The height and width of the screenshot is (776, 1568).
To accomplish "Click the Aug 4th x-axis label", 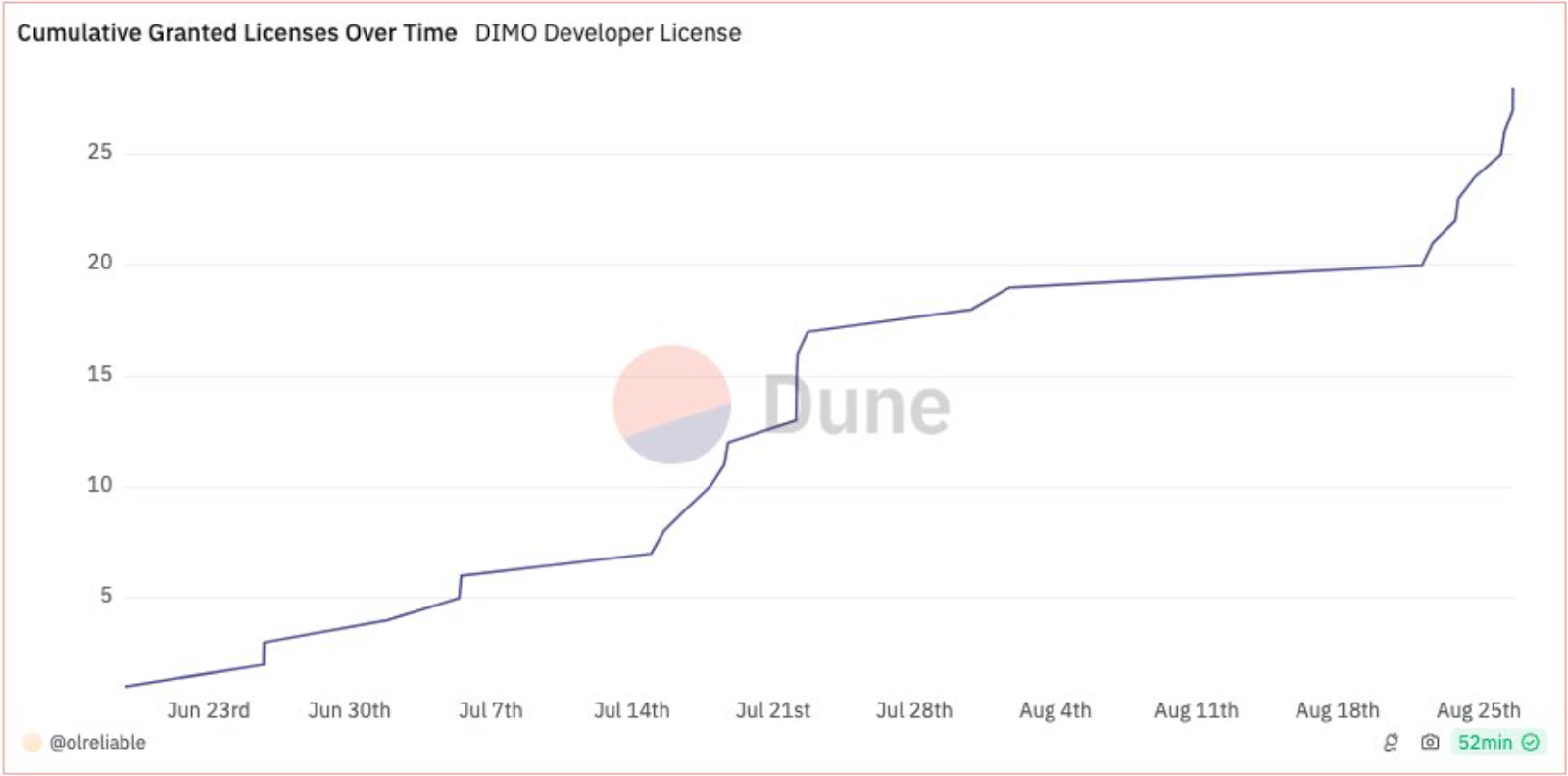I will [1055, 710].
